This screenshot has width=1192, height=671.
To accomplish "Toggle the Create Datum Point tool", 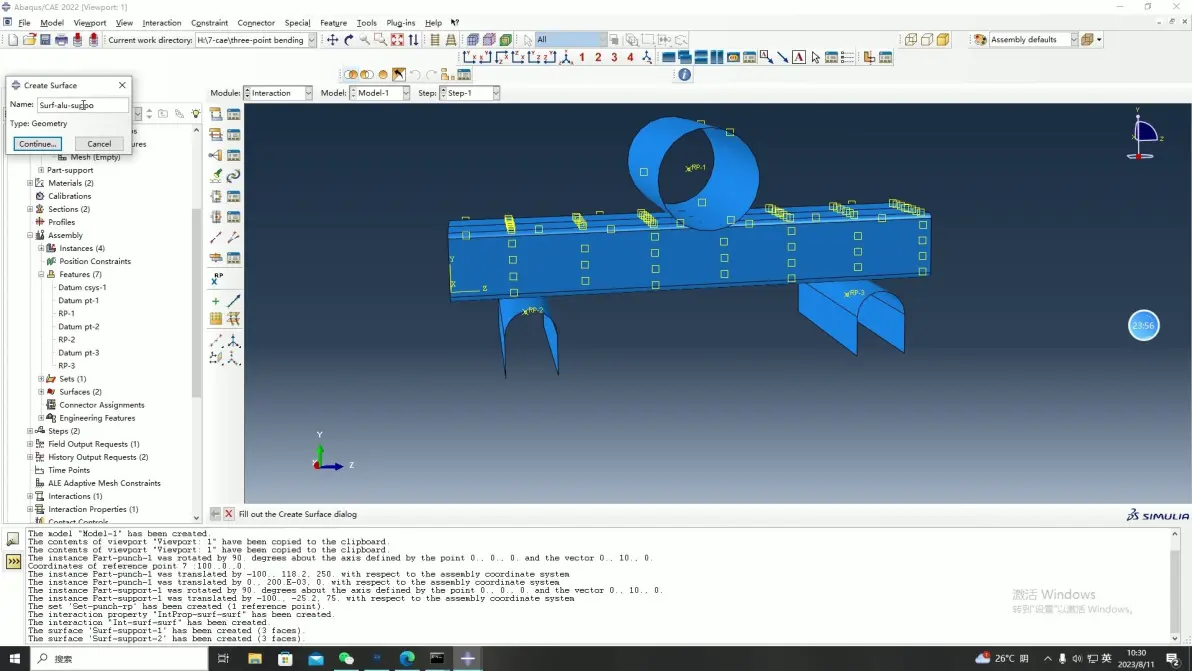I will coord(216,301).
